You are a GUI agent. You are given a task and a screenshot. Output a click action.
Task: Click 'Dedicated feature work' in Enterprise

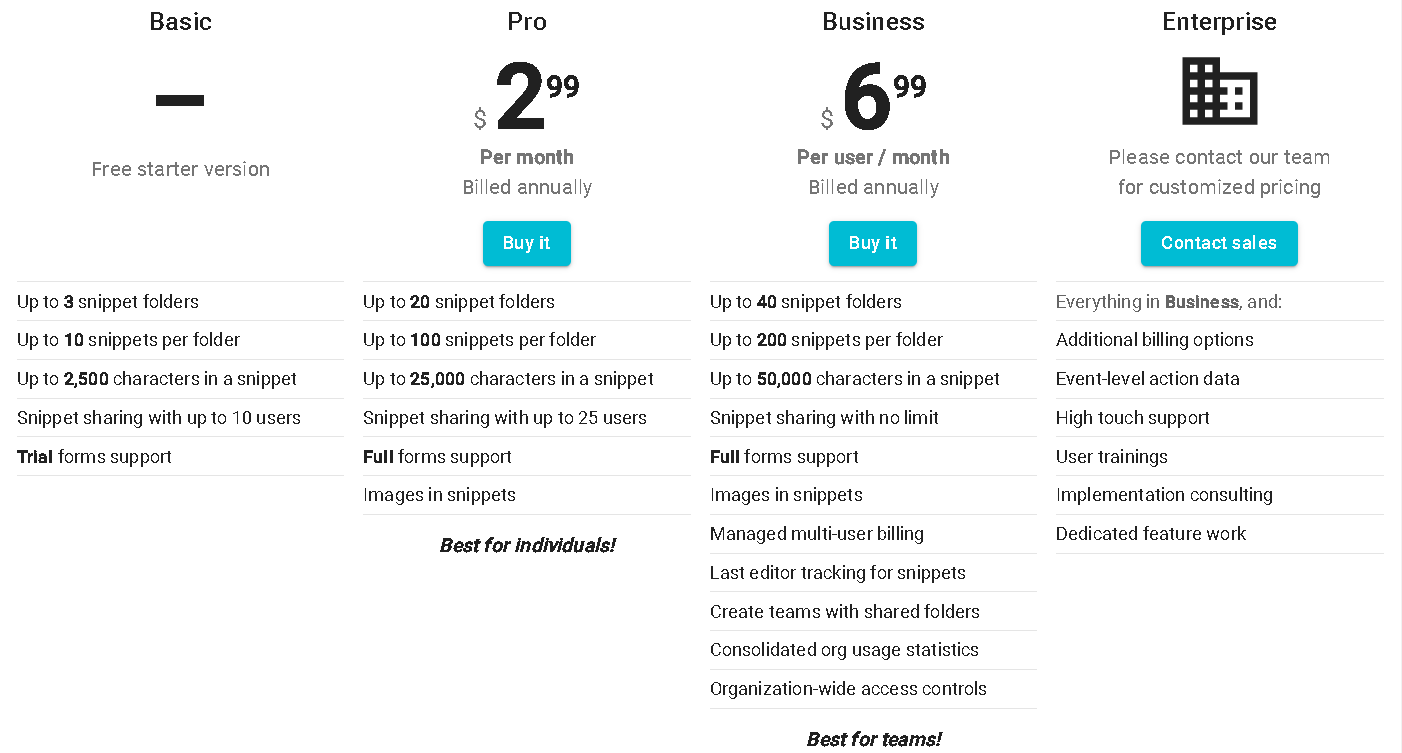pos(1151,534)
